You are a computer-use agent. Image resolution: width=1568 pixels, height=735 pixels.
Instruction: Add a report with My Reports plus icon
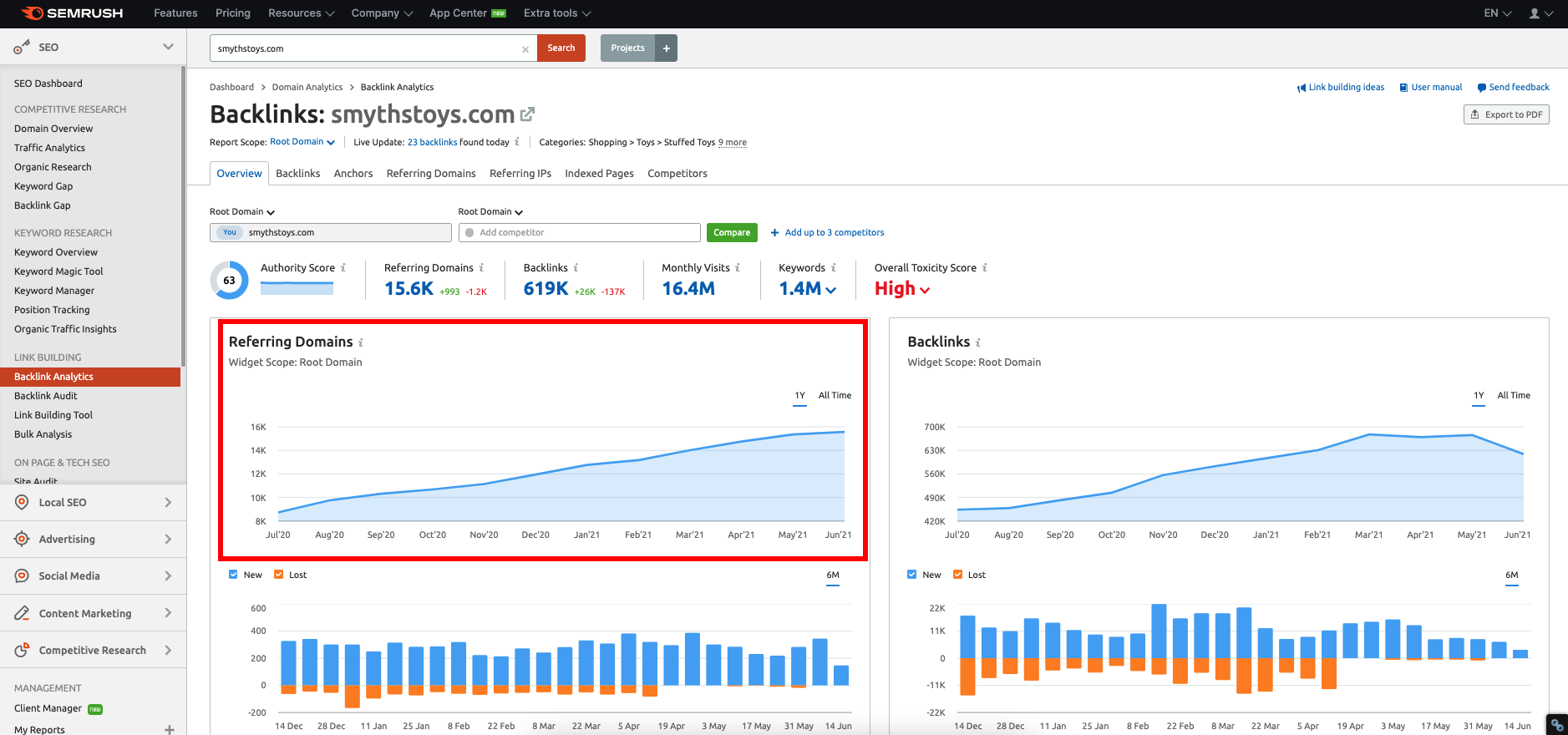pos(170,729)
